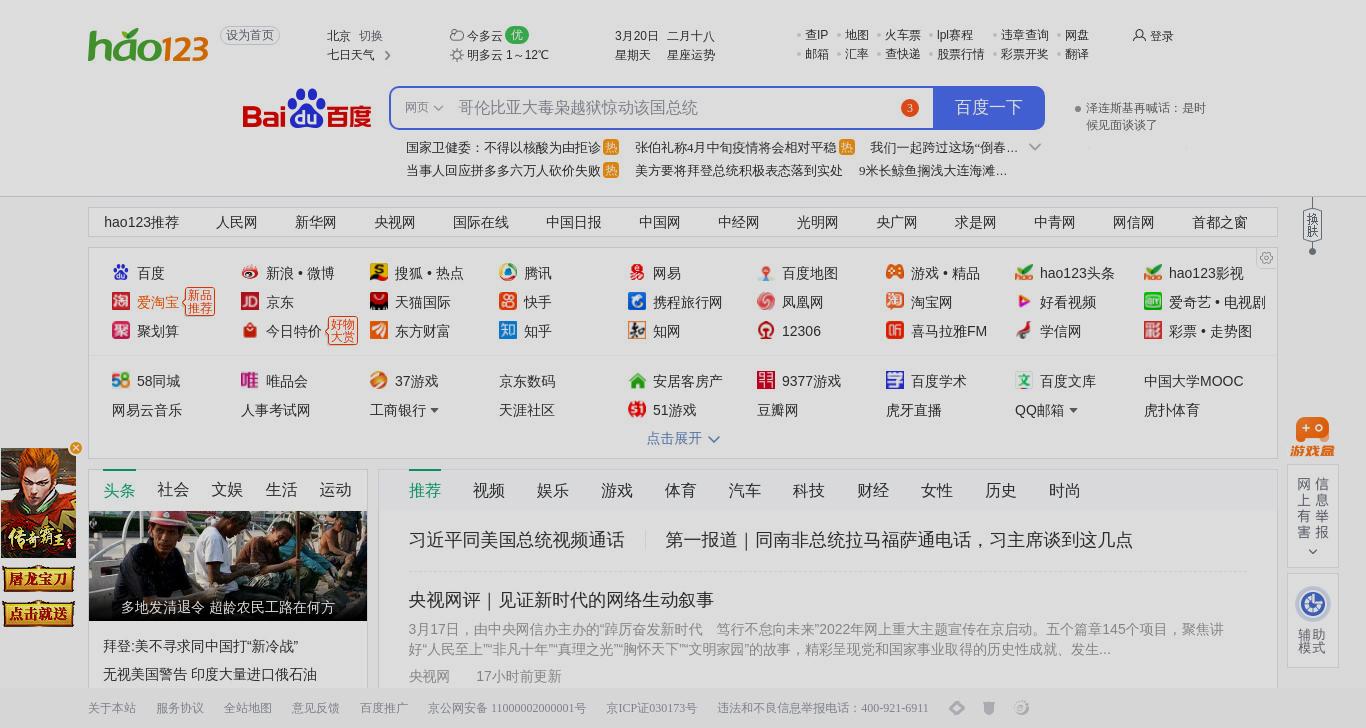Open the 历史 feed tab
This screenshot has width=1366, height=728.
[x=1001, y=490]
